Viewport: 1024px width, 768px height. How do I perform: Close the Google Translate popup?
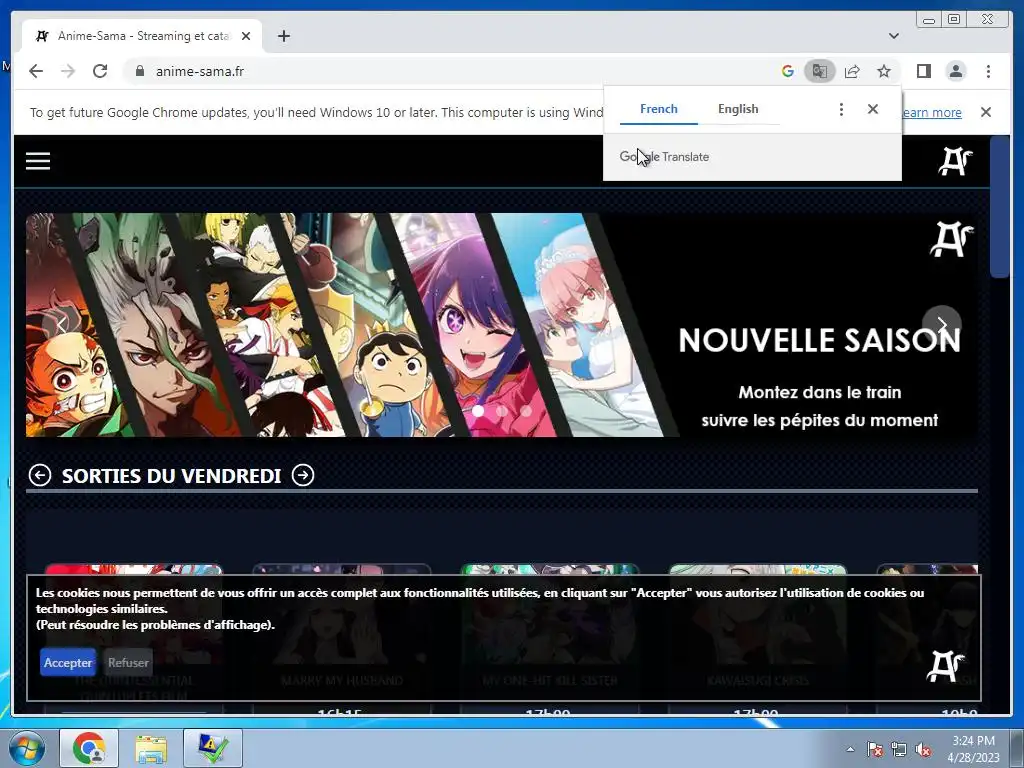pos(872,109)
